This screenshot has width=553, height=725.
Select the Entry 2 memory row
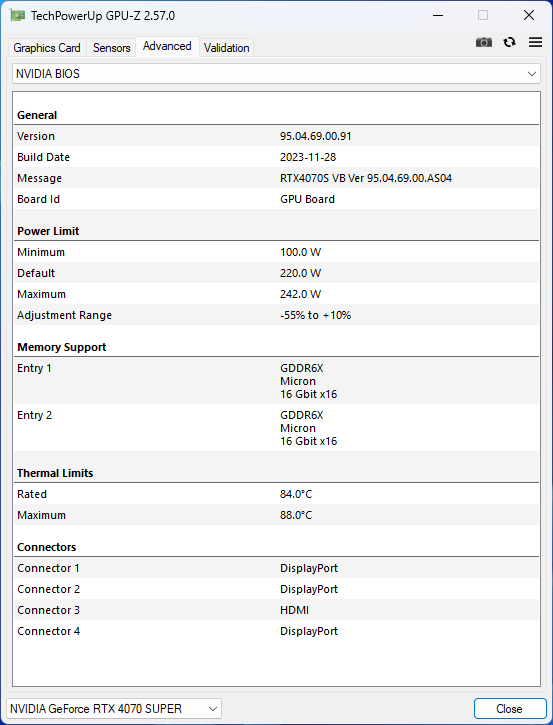[x=276, y=428]
